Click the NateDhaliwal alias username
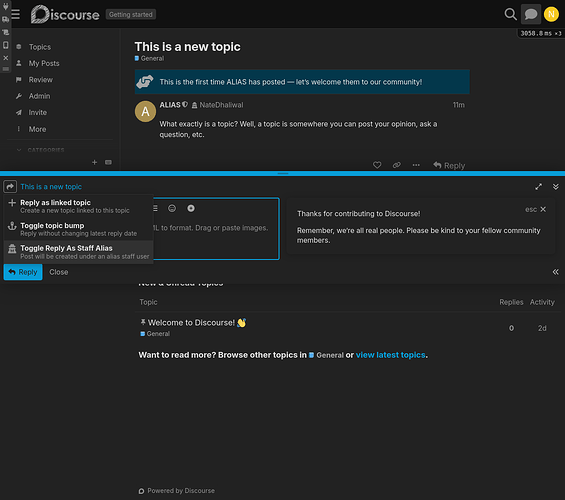This screenshot has width=565, height=500. point(221,105)
